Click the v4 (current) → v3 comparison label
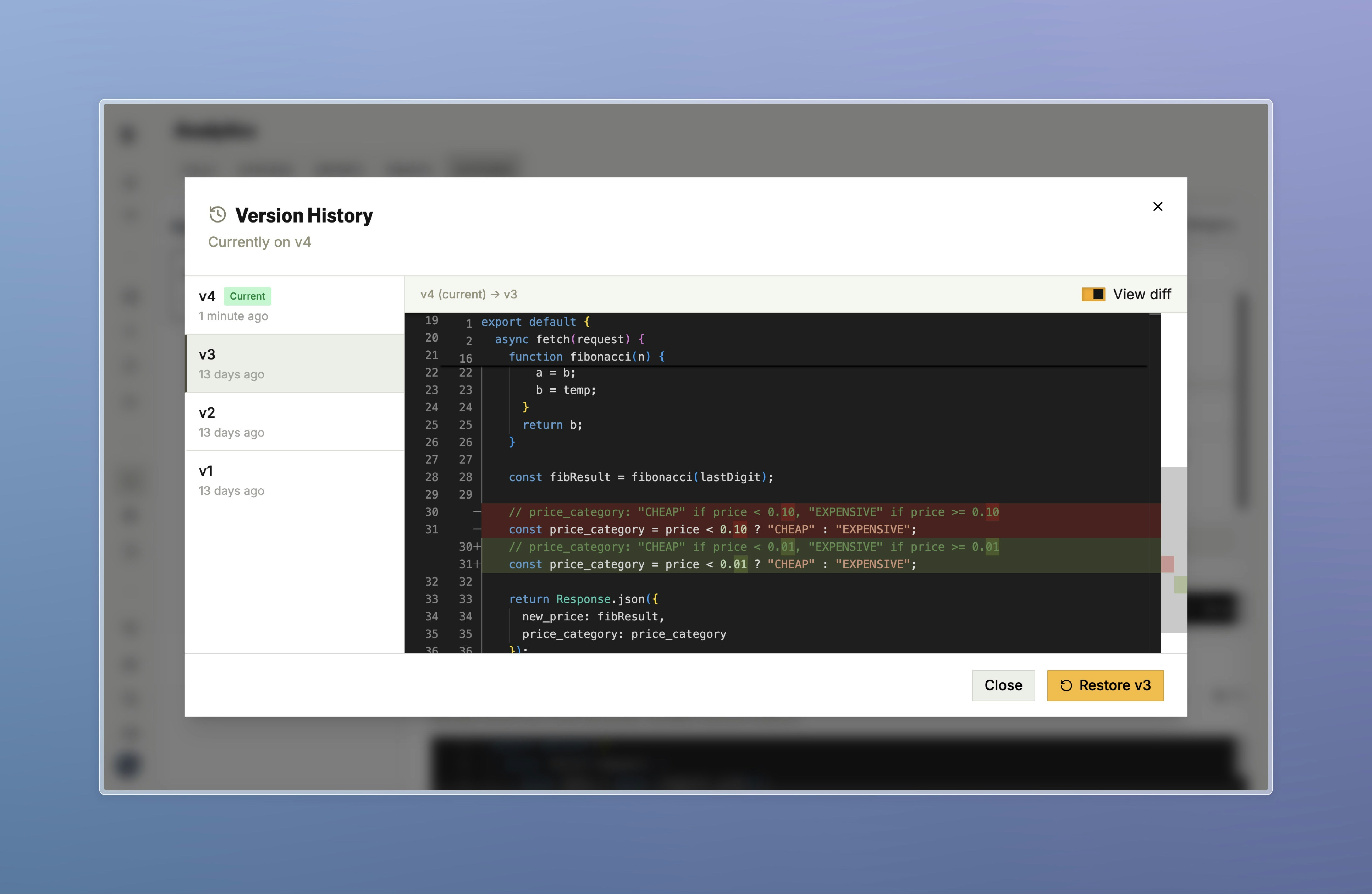 (x=468, y=294)
